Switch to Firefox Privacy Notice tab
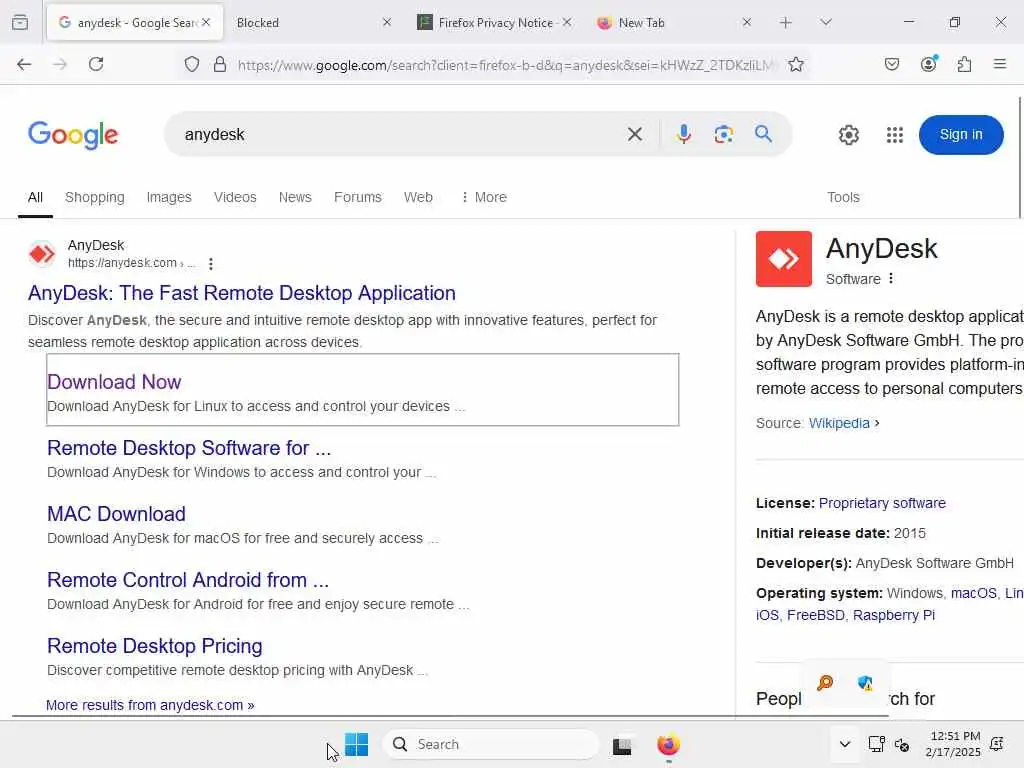 [495, 22]
